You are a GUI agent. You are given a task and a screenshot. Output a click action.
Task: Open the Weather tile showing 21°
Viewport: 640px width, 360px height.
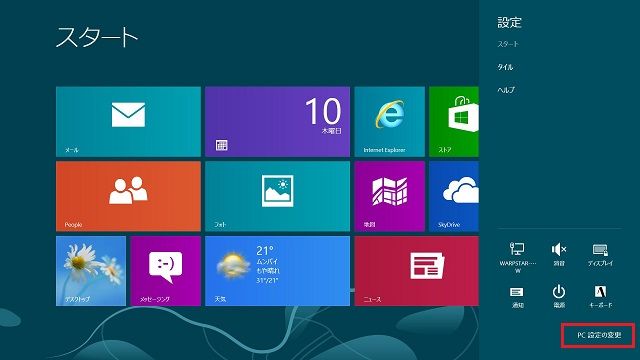pos(278,271)
